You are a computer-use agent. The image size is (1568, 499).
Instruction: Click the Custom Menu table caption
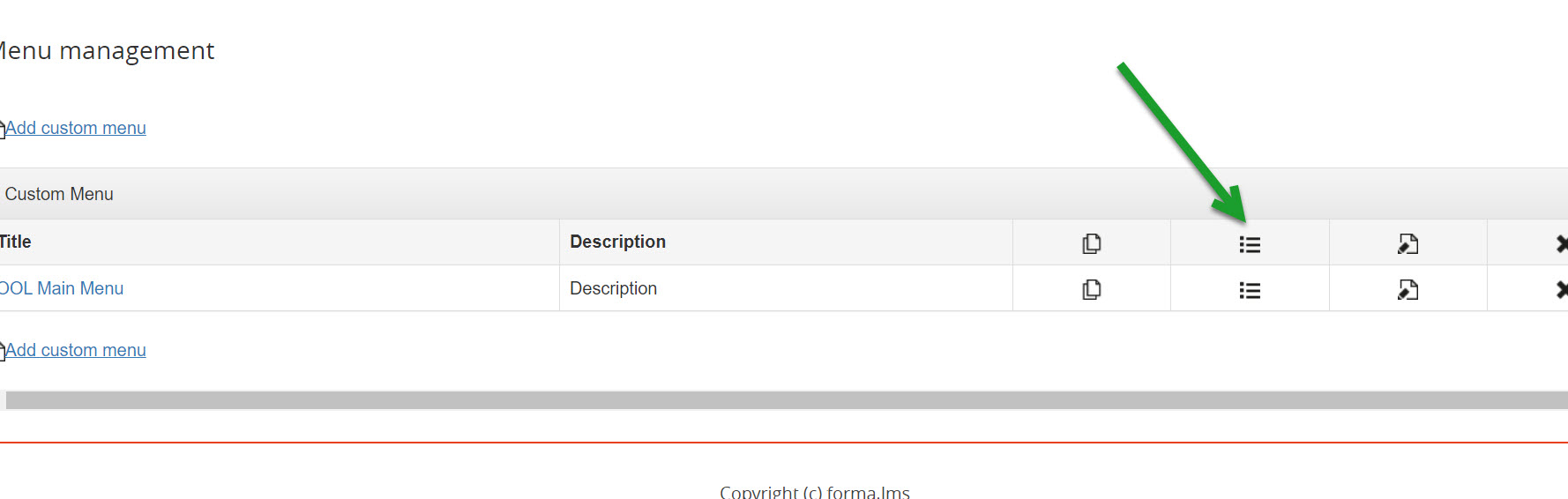[x=59, y=194]
